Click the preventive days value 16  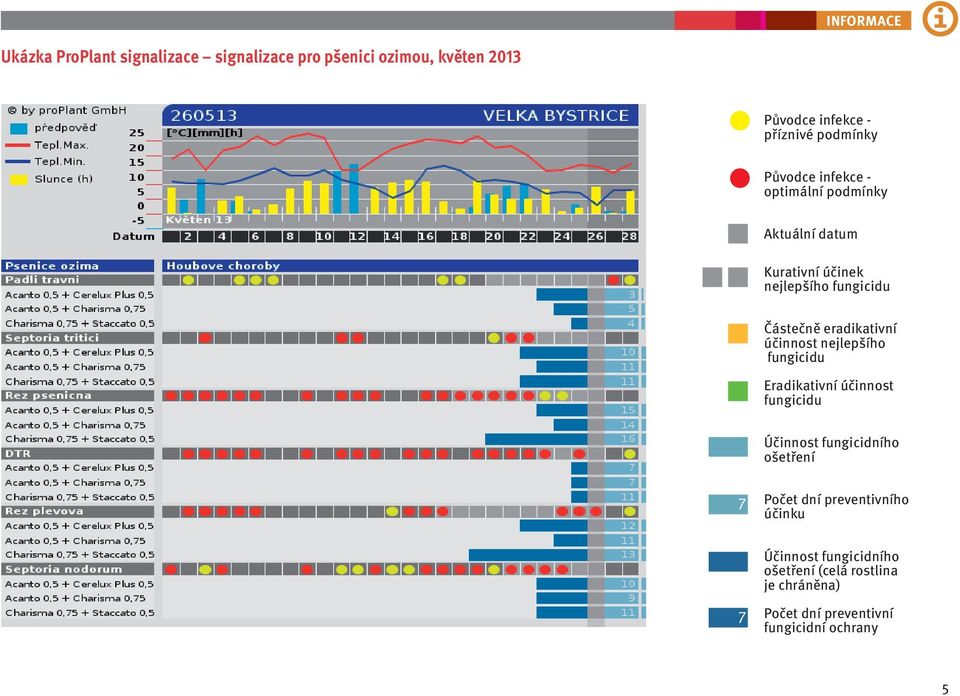coord(628,439)
